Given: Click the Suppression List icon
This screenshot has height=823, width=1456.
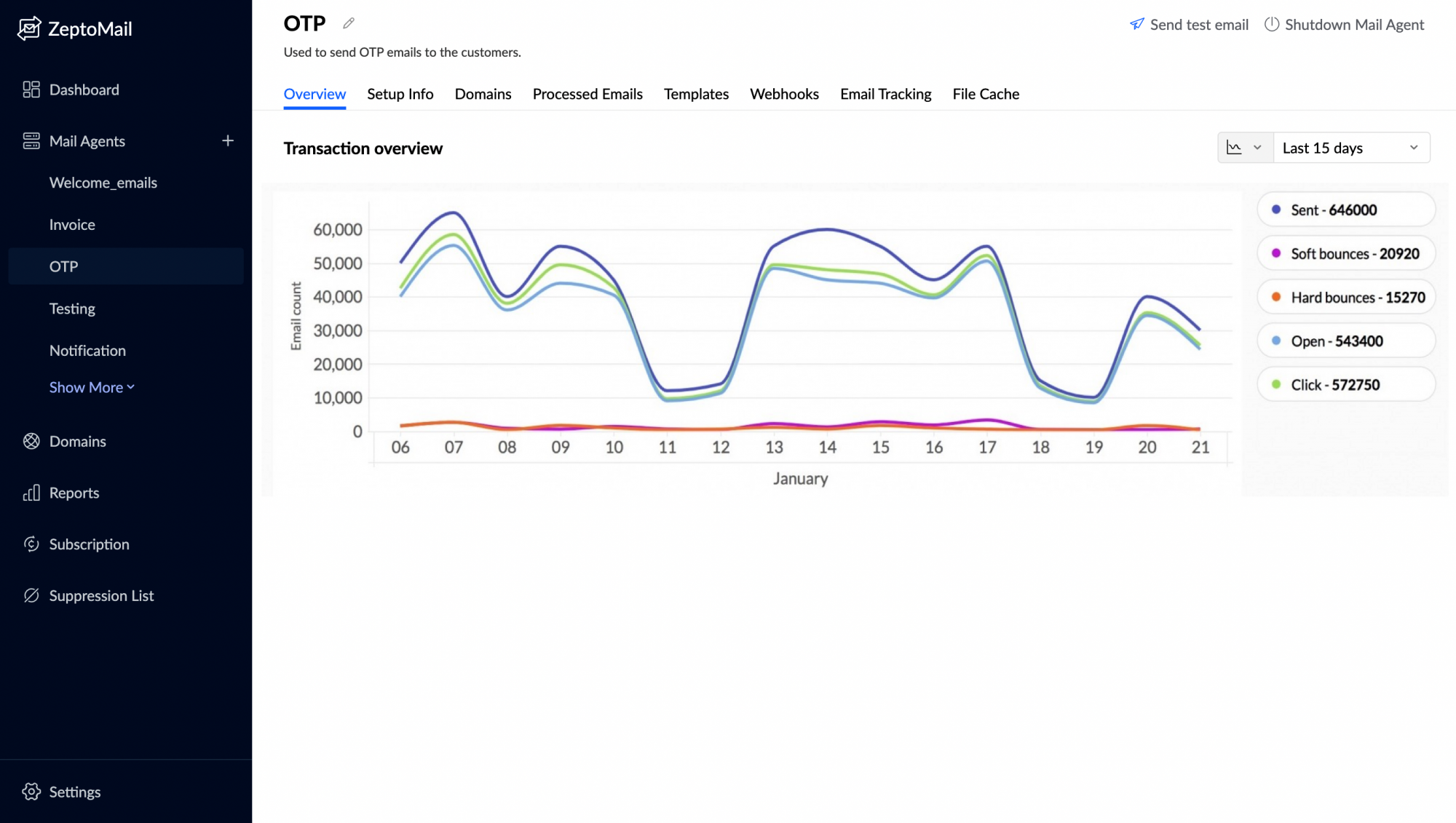Looking at the screenshot, I should (31, 595).
